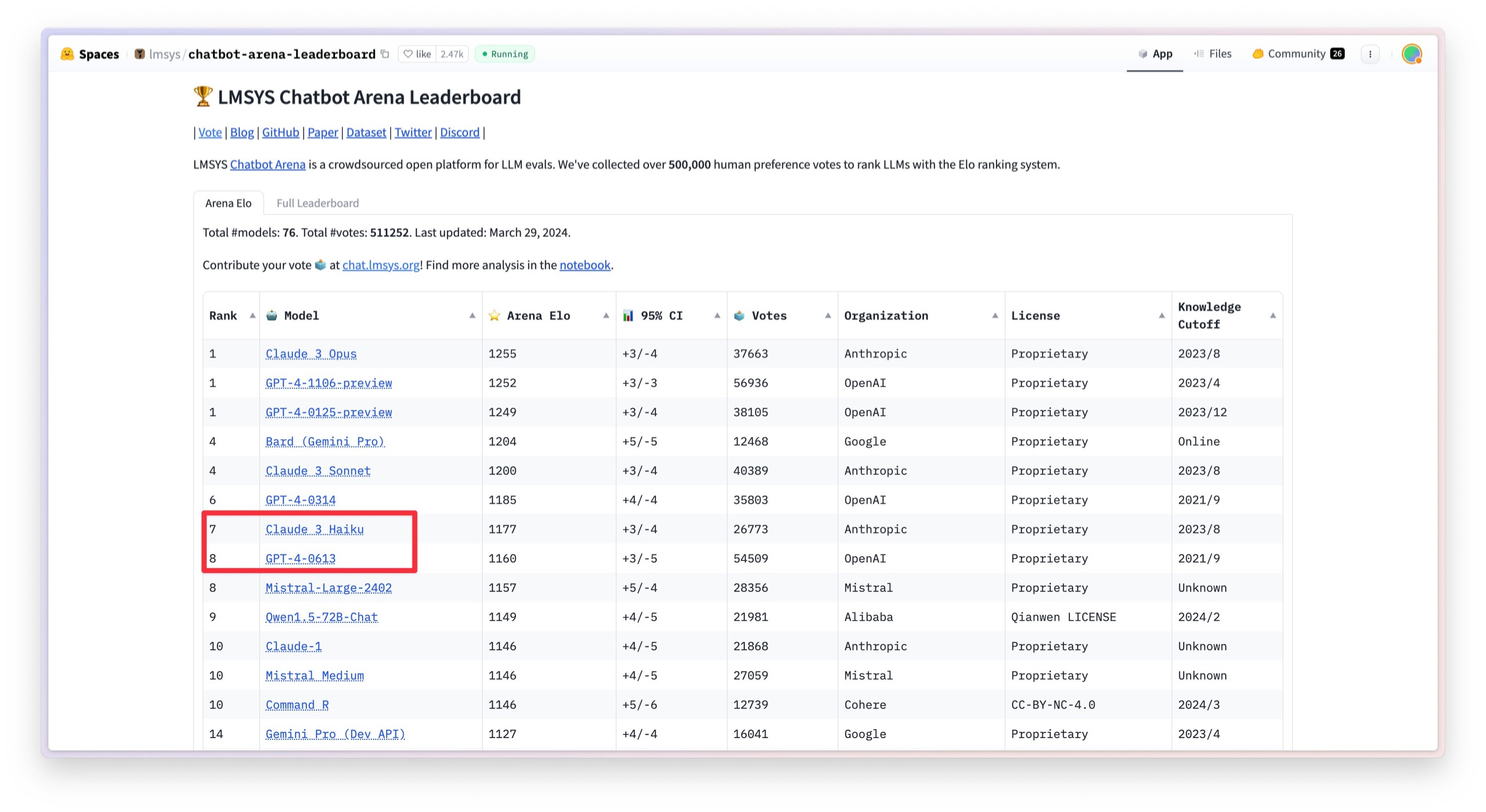Click the LMSYS Chatbot Arena Leaderboard heading
Viewport: 1486px width, 812px height.
tap(369, 97)
